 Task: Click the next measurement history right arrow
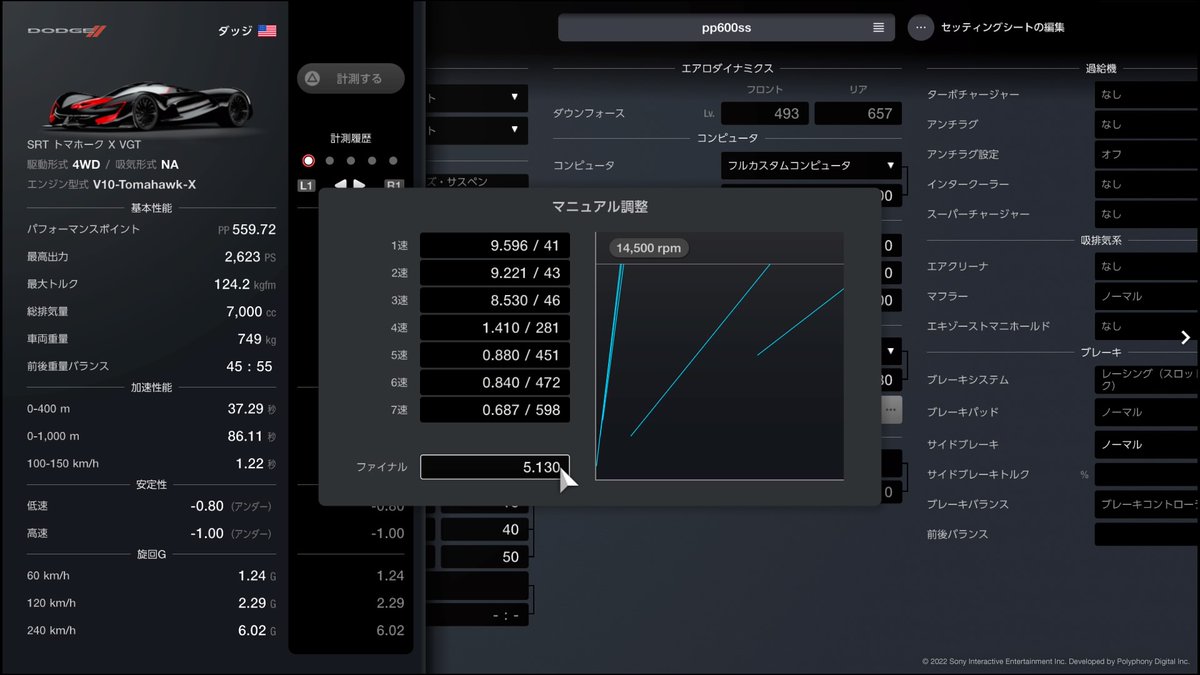pos(359,185)
